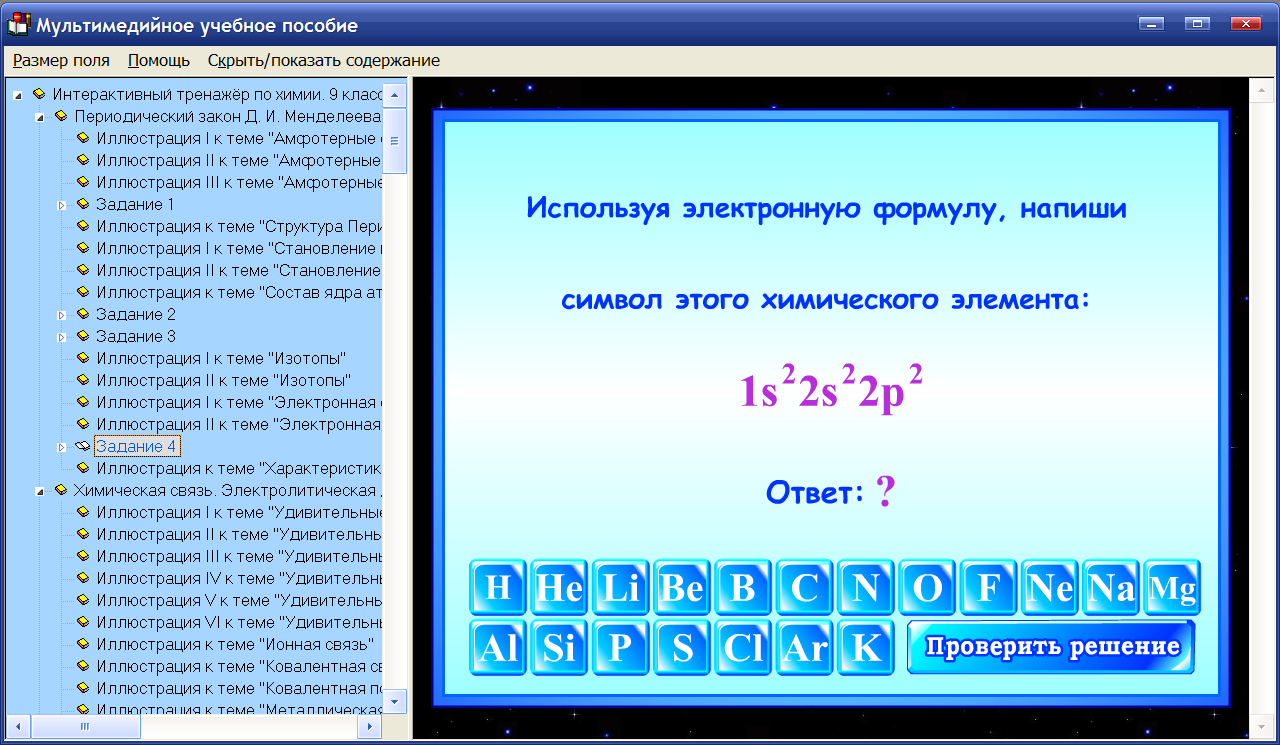Click "Скрыть/показать содержание" in the menu bar
The width and height of the screenshot is (1280, 745).
coord(322,60)
